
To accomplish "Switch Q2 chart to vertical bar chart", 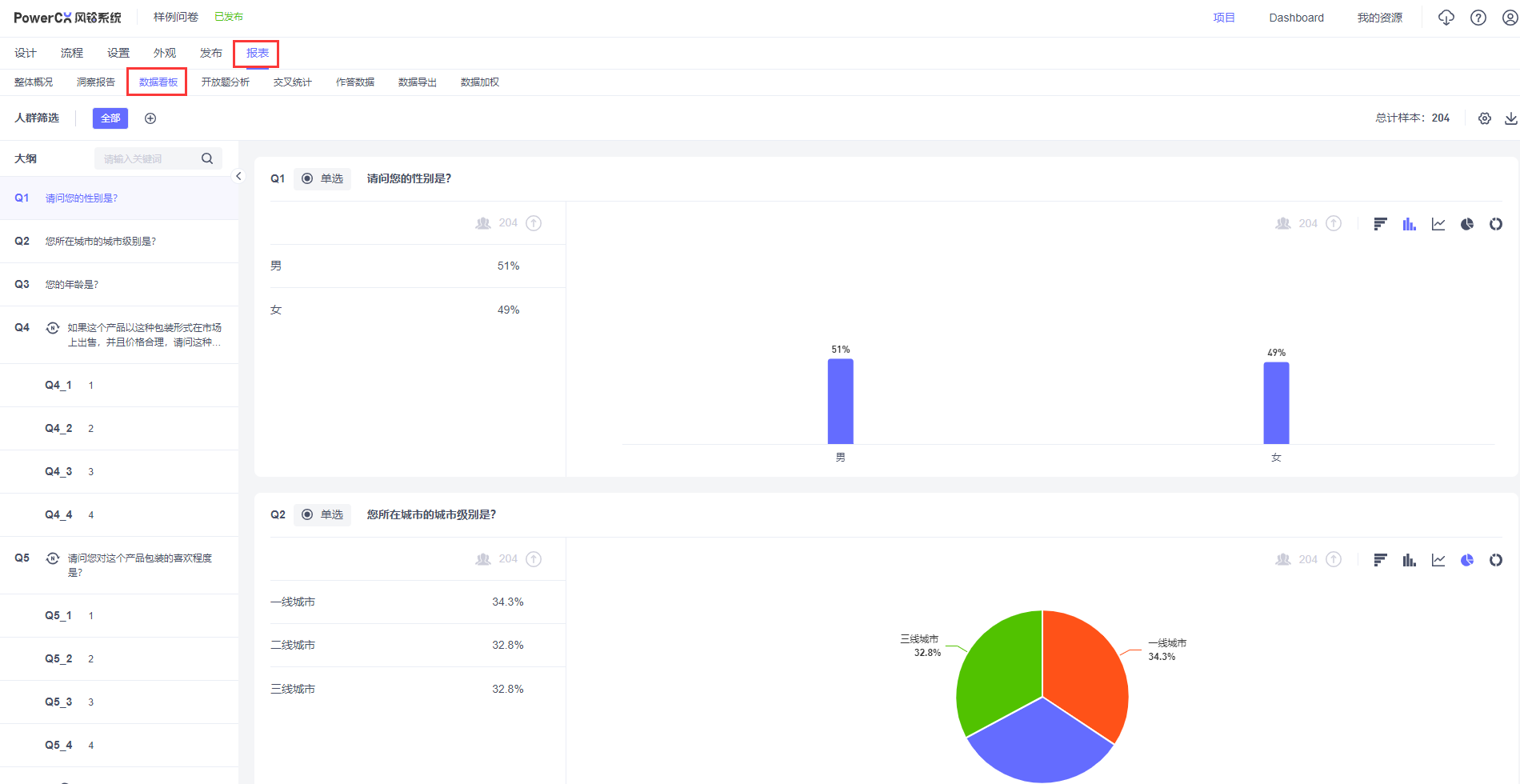I will coord(1409,560).
